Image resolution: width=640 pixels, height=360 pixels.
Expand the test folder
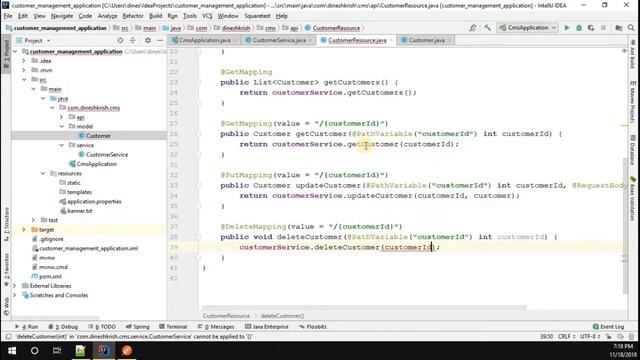point(33,220)
